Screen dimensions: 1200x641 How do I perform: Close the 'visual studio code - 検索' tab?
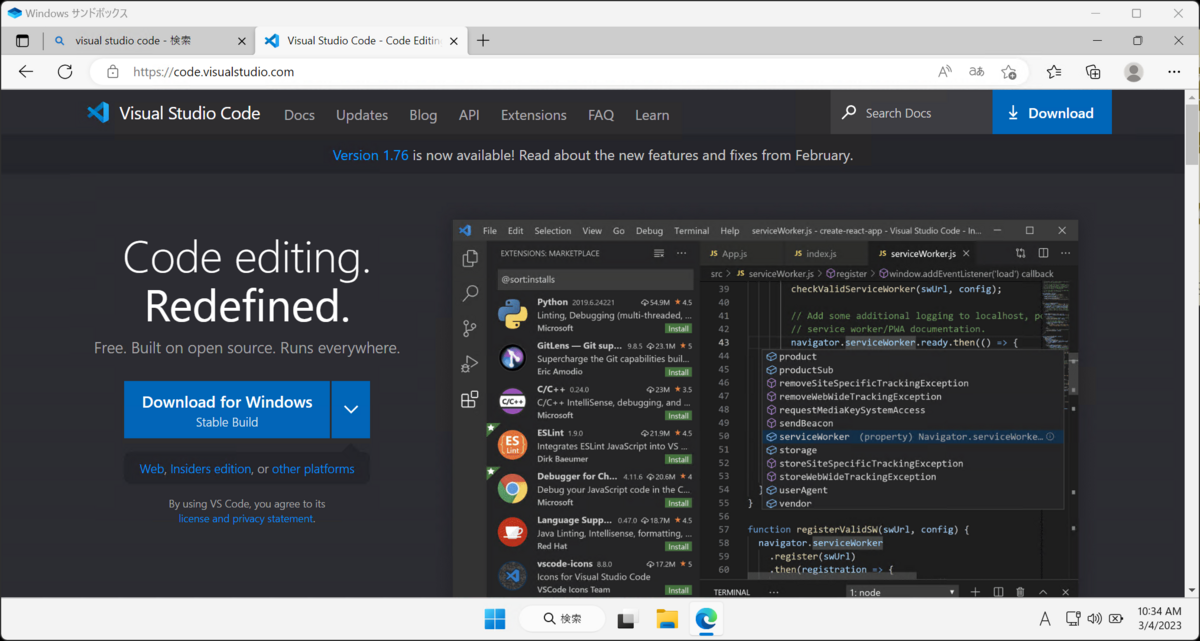click(x=241, y=41)
